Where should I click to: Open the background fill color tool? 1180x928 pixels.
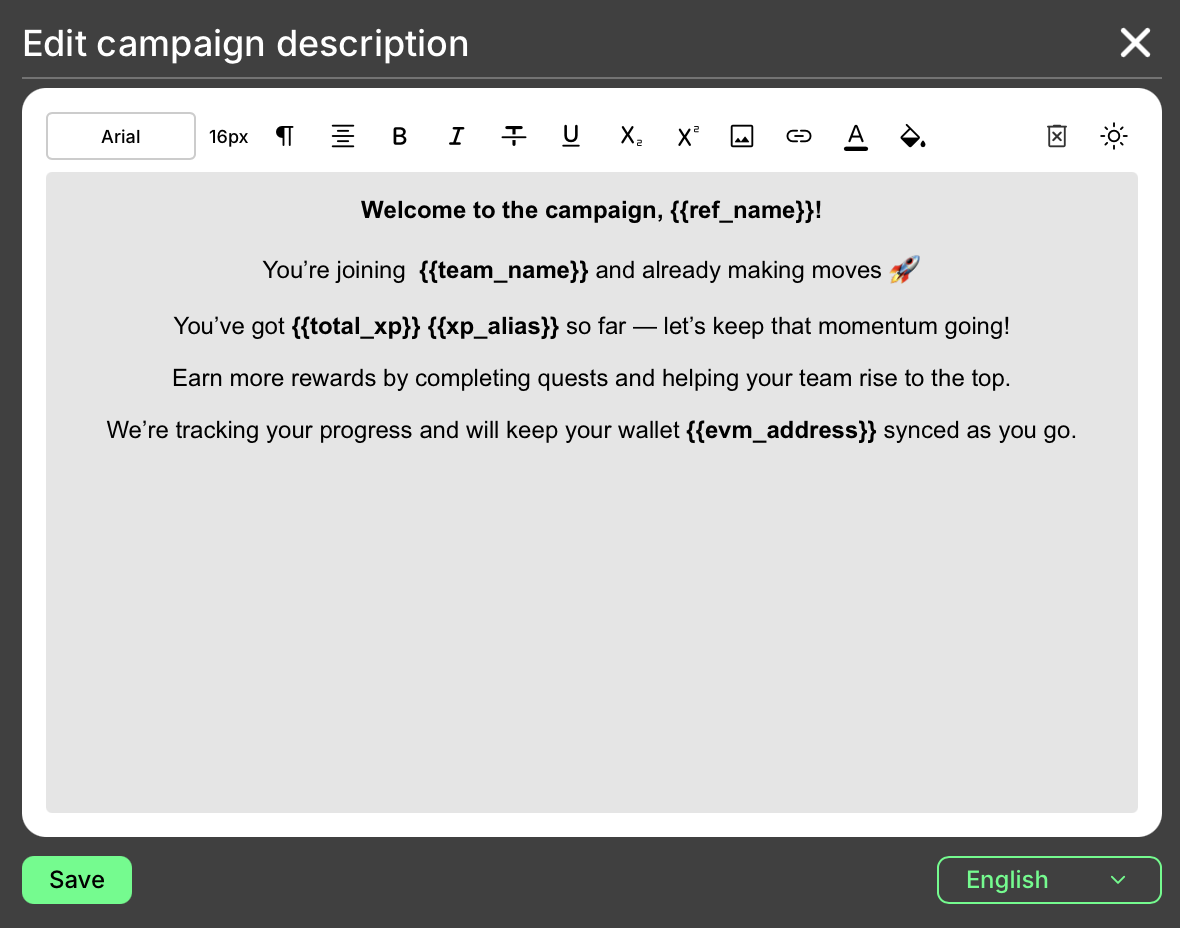point(912,137)
